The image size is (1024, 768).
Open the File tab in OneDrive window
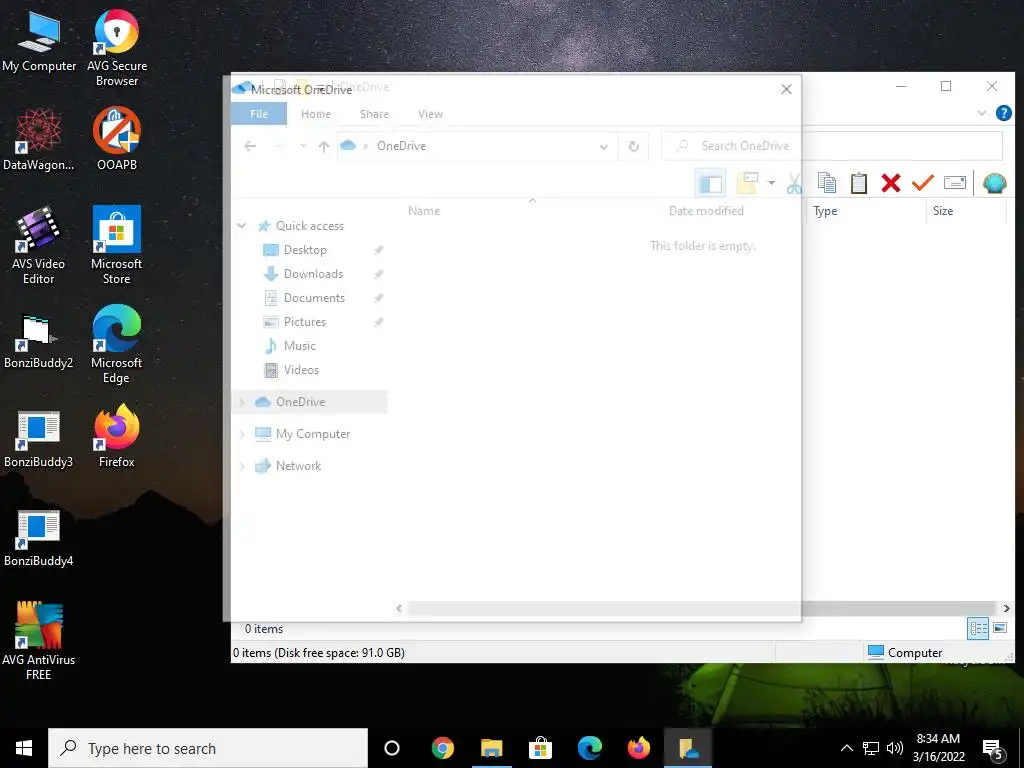259,114
